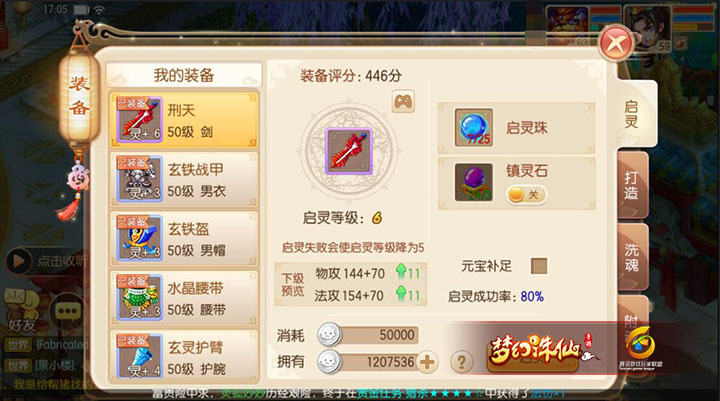
Task: Select 刑天 50级 剑 equipment entry
Action: [184, 120]
